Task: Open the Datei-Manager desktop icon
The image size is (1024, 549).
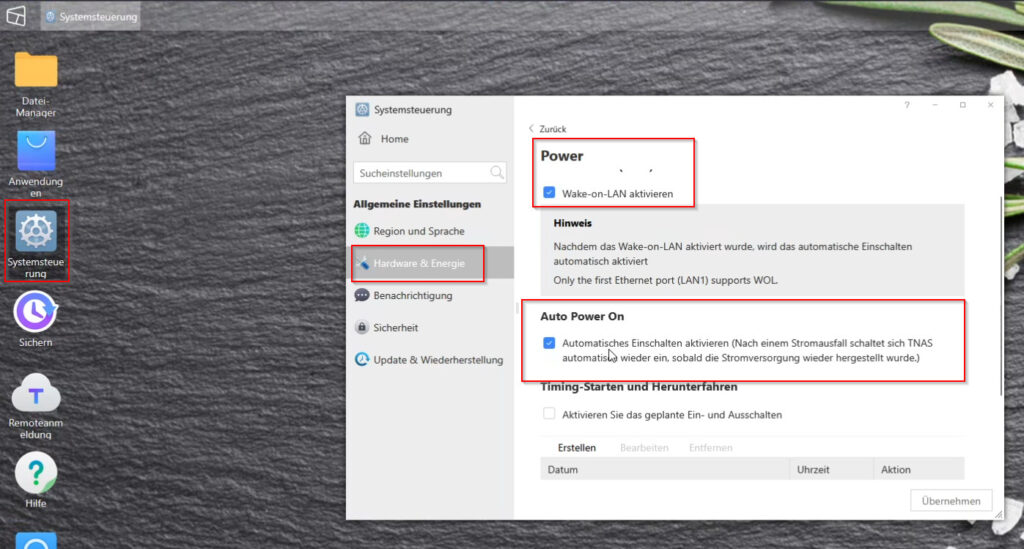Action: point(36,71)
